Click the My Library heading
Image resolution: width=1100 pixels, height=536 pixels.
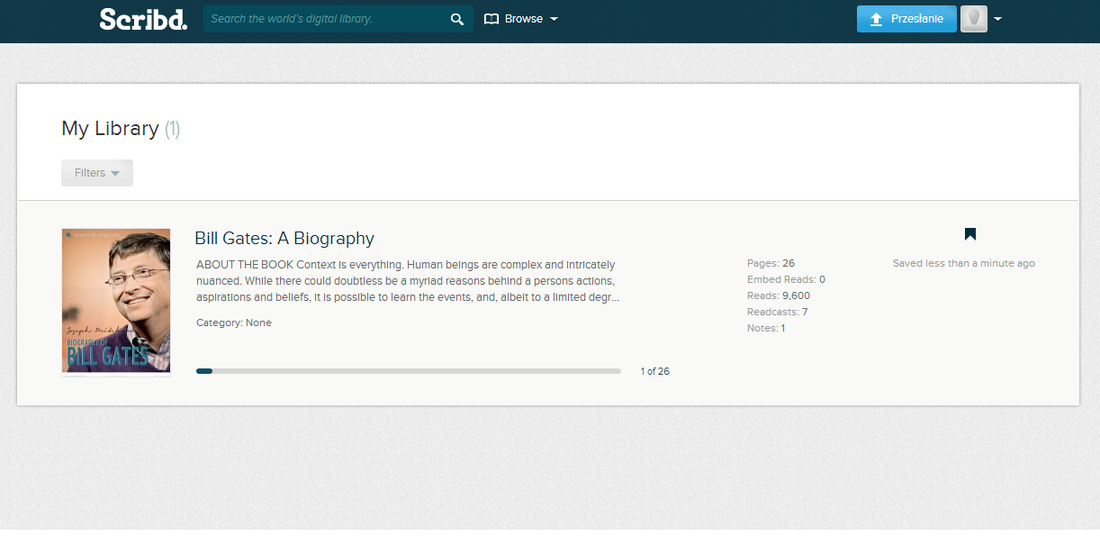coord(121,128)
